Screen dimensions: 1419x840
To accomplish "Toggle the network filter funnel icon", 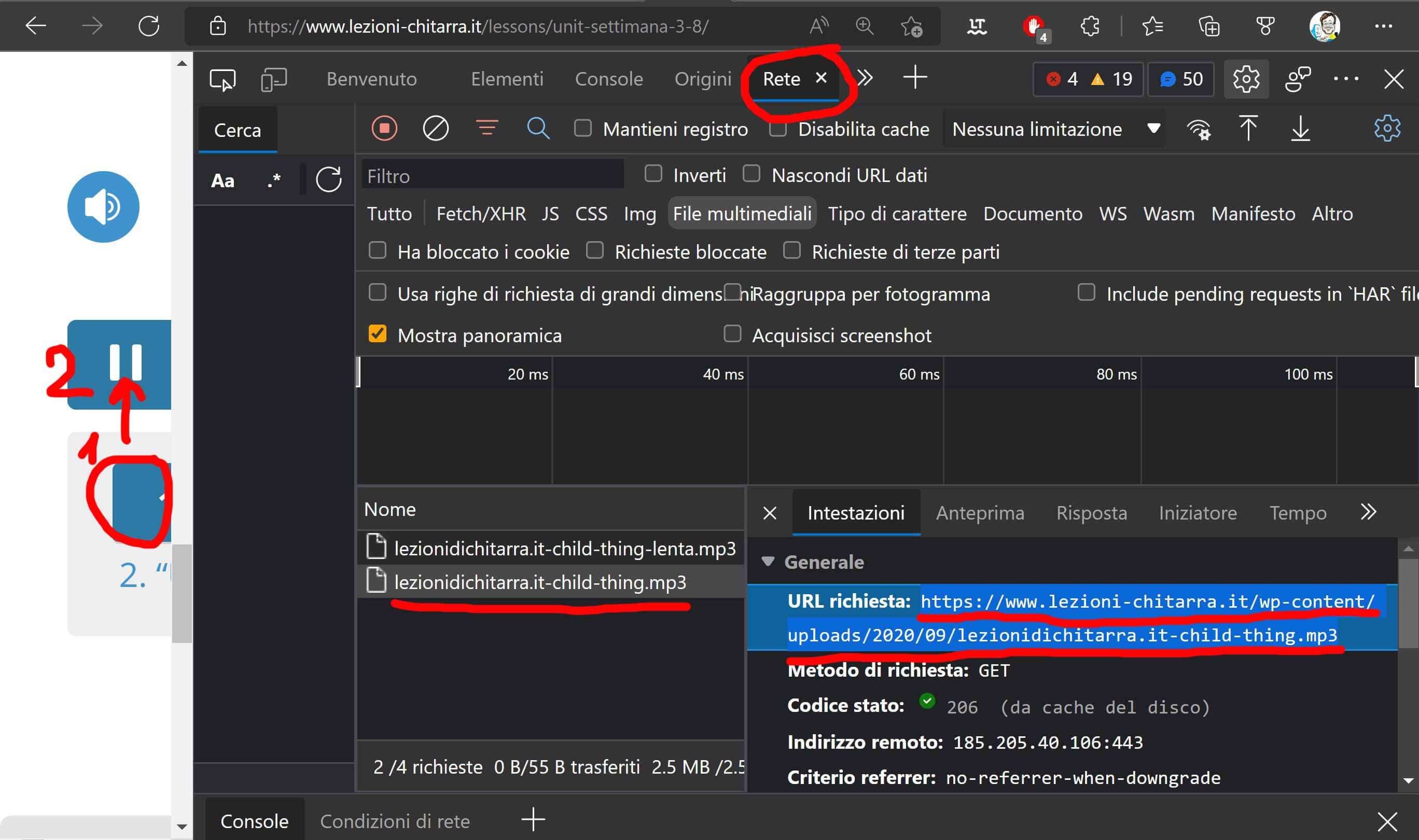I will 487,129.
